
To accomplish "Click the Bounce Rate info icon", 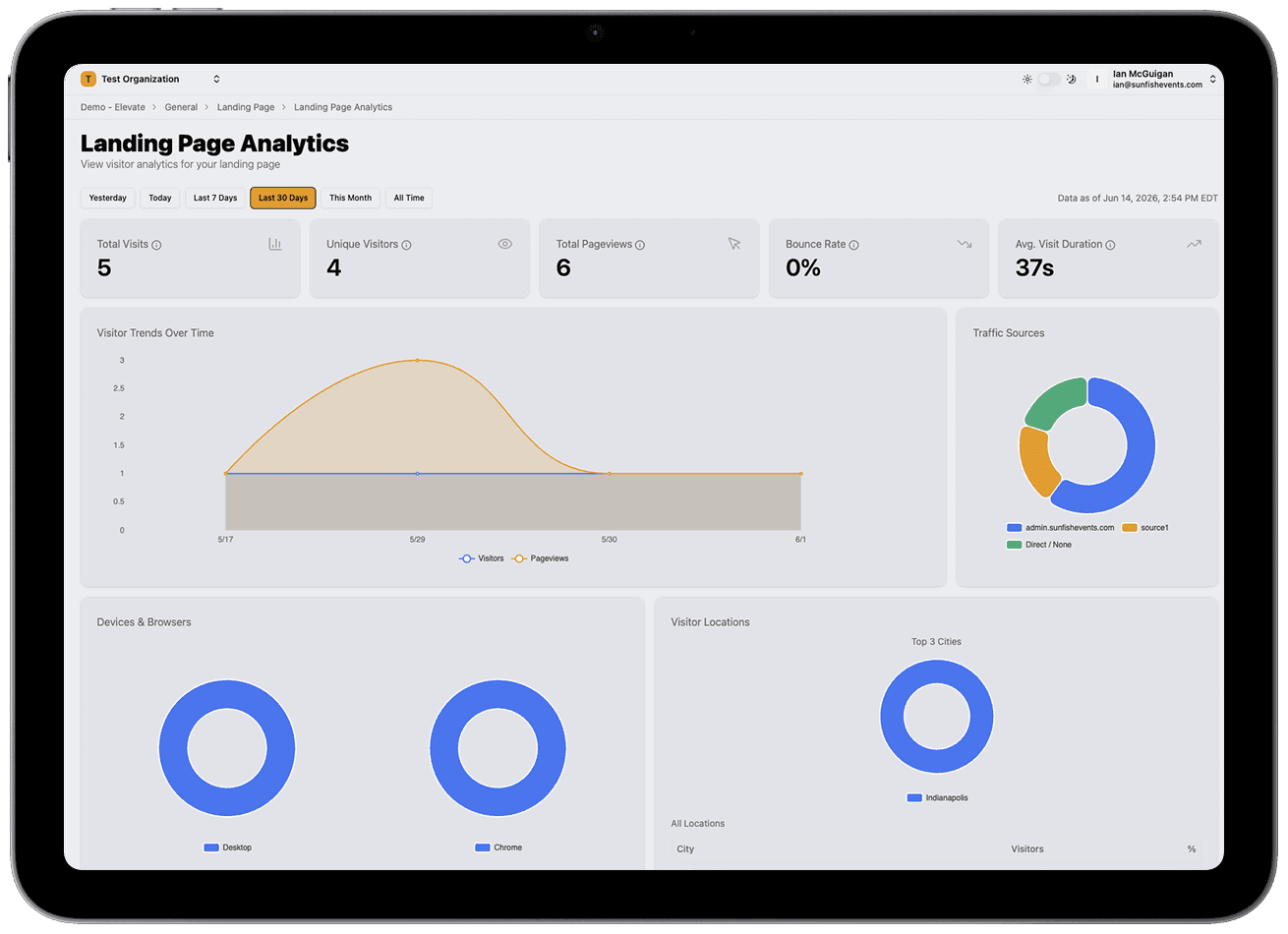I will point(853,245).
